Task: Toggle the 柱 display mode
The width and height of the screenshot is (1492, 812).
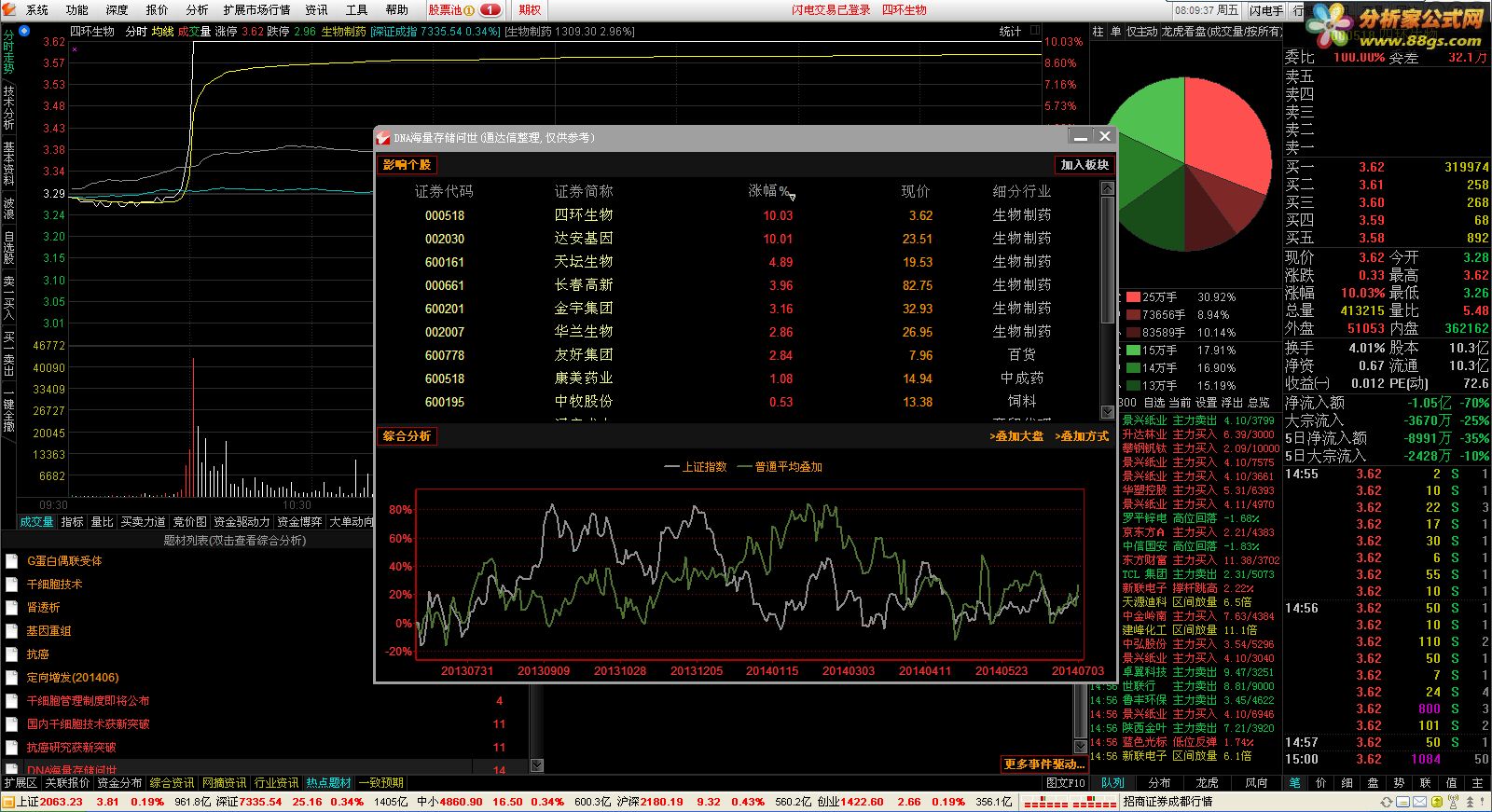Action: tap(1098, 31)
